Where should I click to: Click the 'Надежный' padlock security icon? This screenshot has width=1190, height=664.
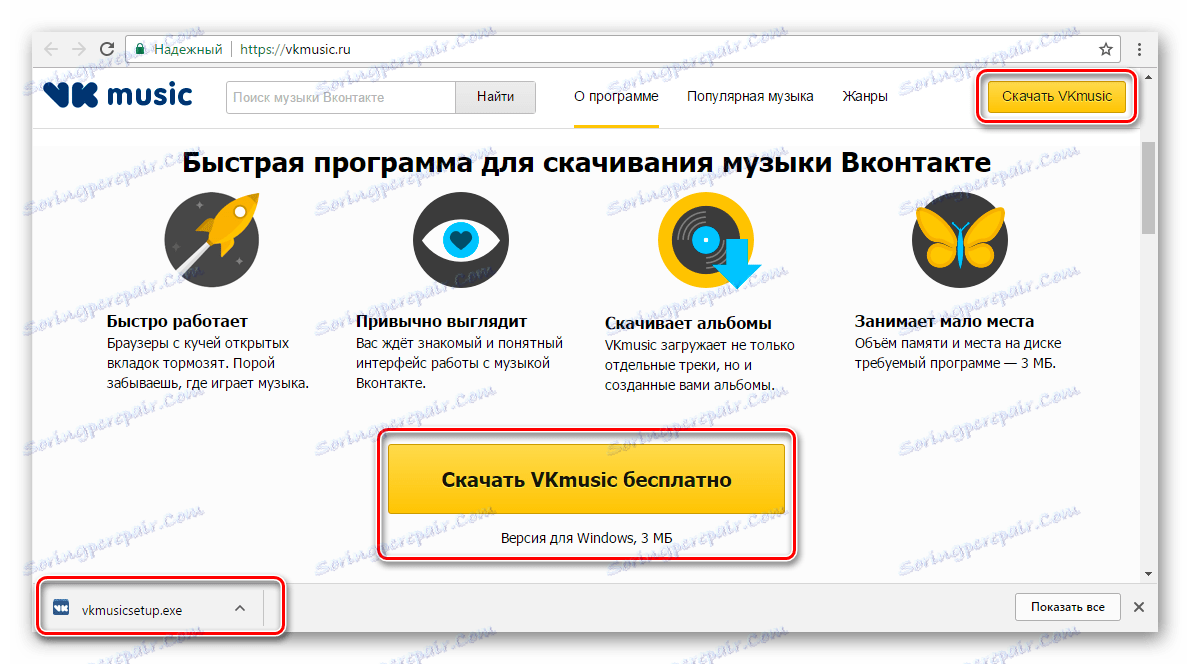coord(140,47)
